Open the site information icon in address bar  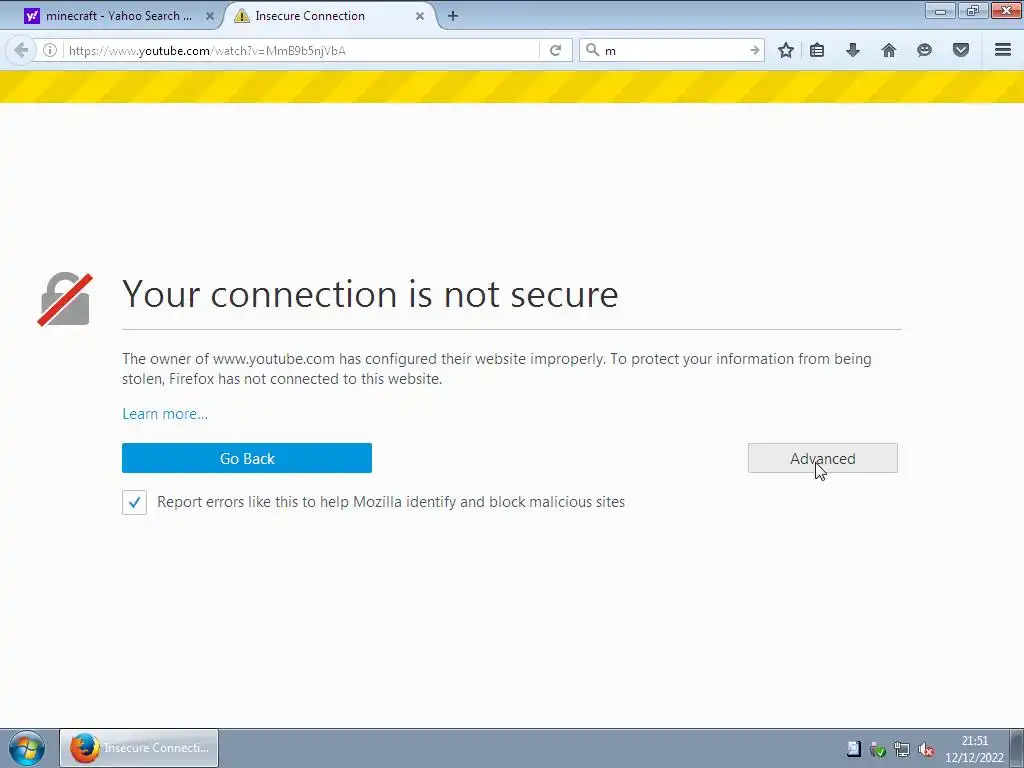(50, 50)
